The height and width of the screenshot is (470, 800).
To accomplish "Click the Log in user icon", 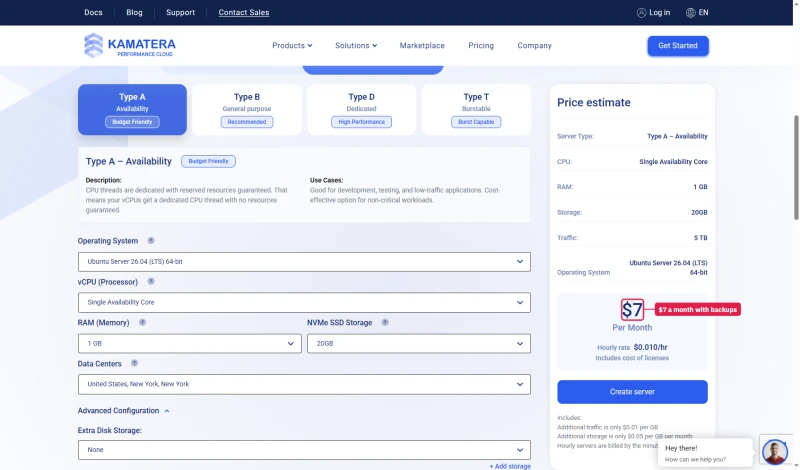I will point(641,13).
